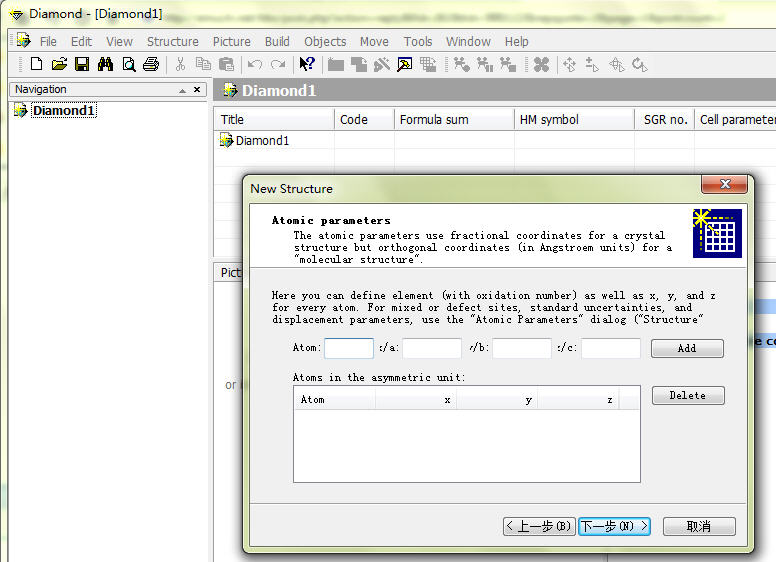Click the y column header in the atoms list
The height and width of the screenshot is (562, 776).
coord(497,400)
